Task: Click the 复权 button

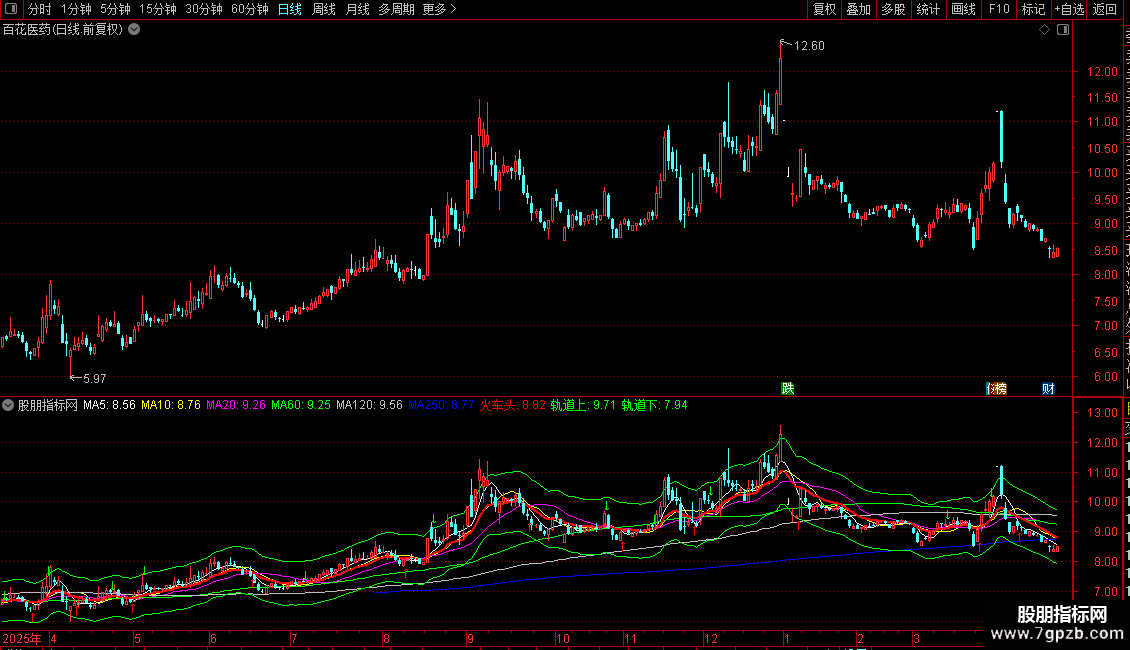Action: pyautogui.click(x=824, y=9)
